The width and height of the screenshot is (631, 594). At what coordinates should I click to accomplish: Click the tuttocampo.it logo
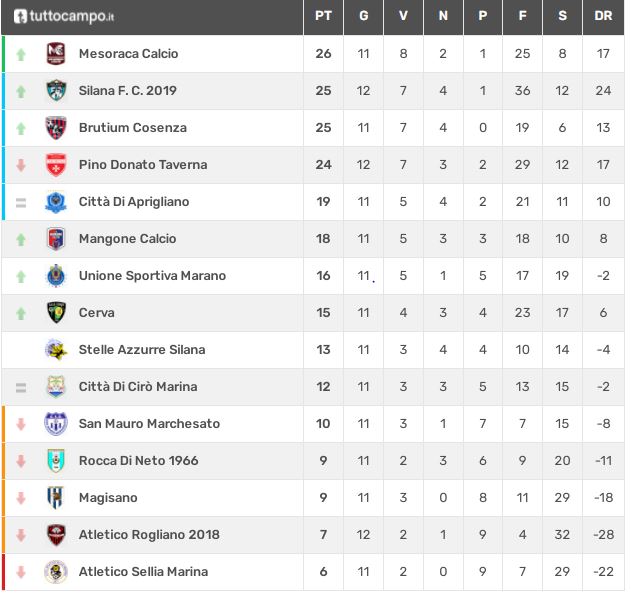point(64,16)
